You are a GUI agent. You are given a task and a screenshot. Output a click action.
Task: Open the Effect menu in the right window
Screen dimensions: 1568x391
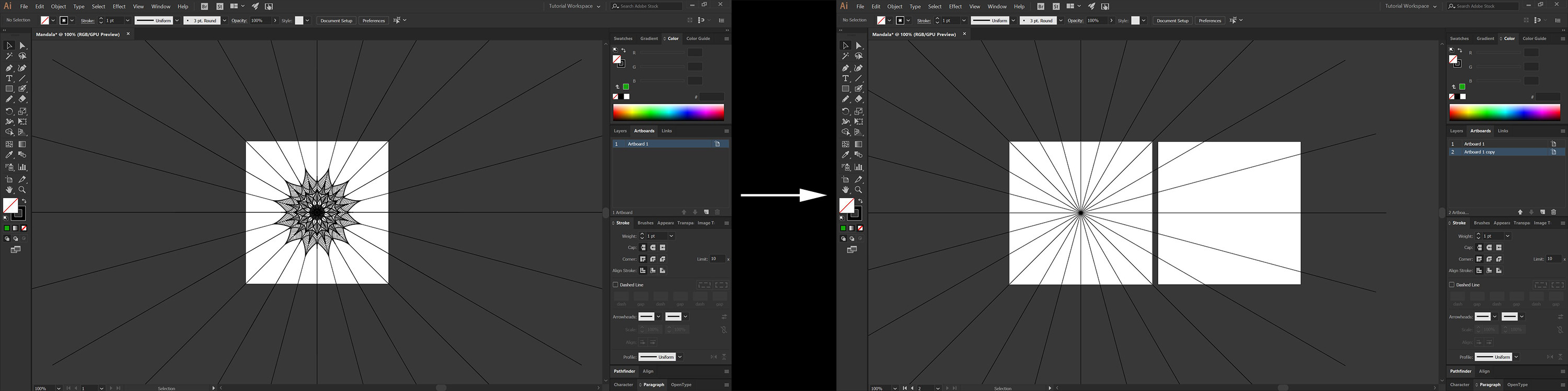click(955, 7)
